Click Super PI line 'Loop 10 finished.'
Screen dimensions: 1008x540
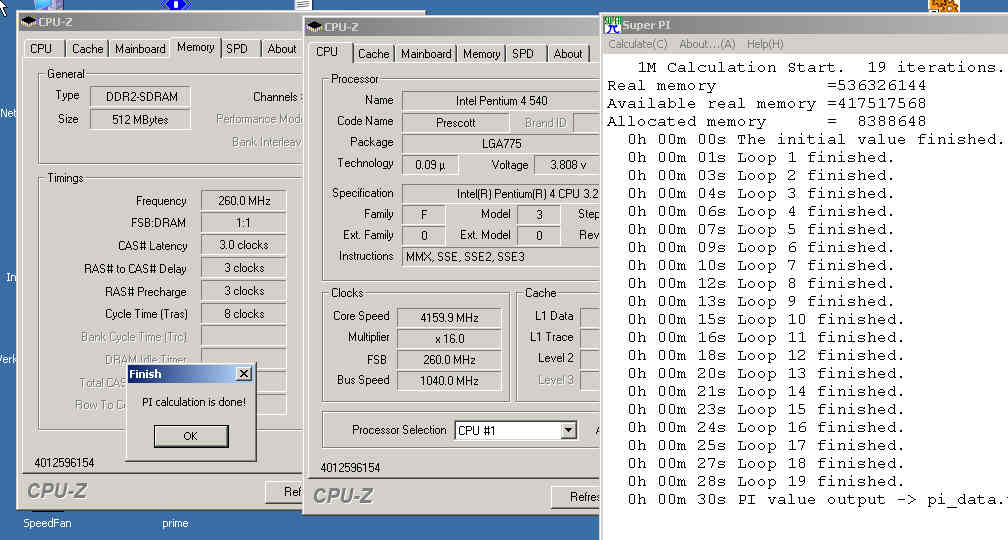click(x=766, y=320)
